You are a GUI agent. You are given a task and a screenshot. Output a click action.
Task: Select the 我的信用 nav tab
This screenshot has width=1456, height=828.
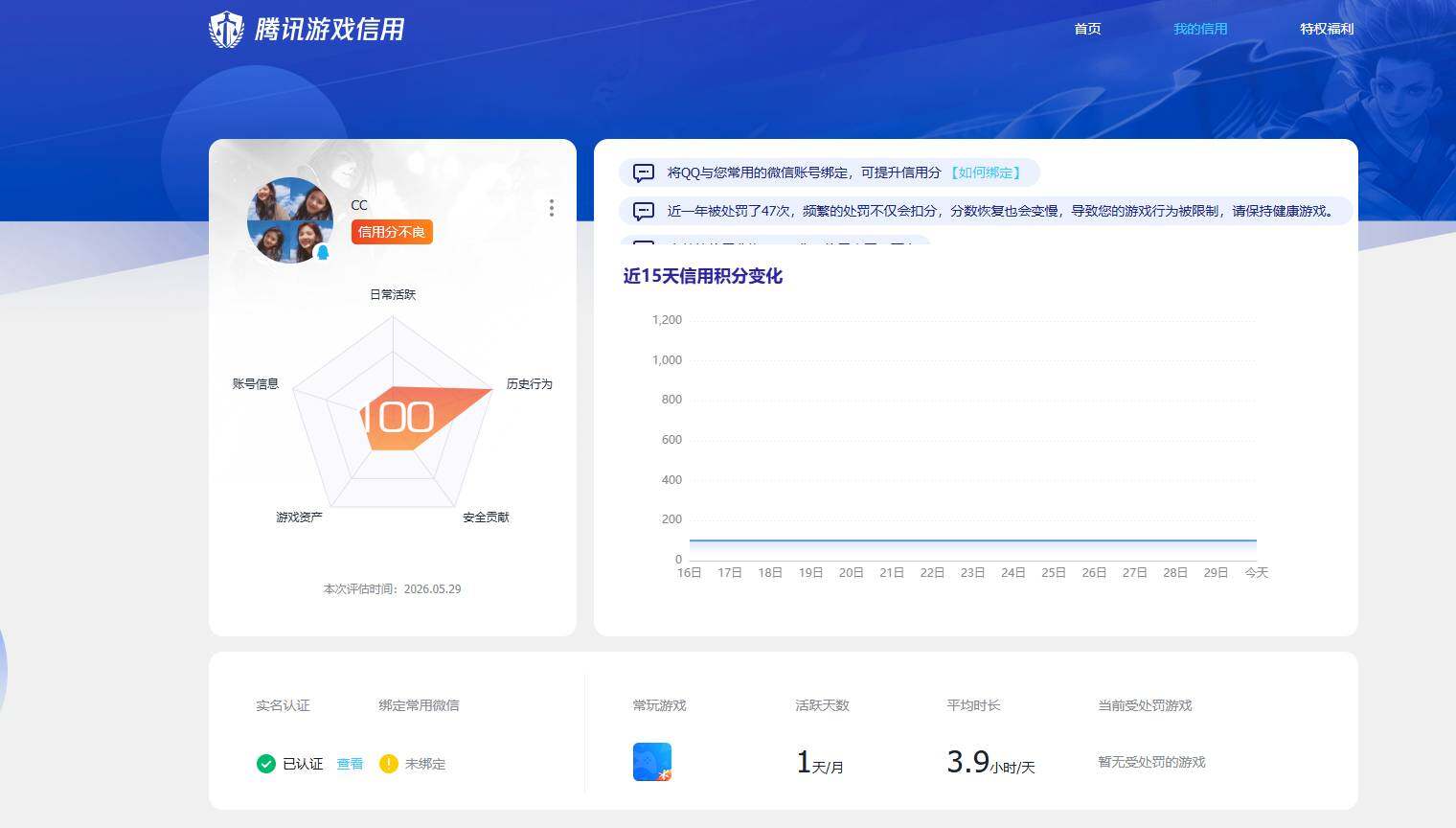1200,29
